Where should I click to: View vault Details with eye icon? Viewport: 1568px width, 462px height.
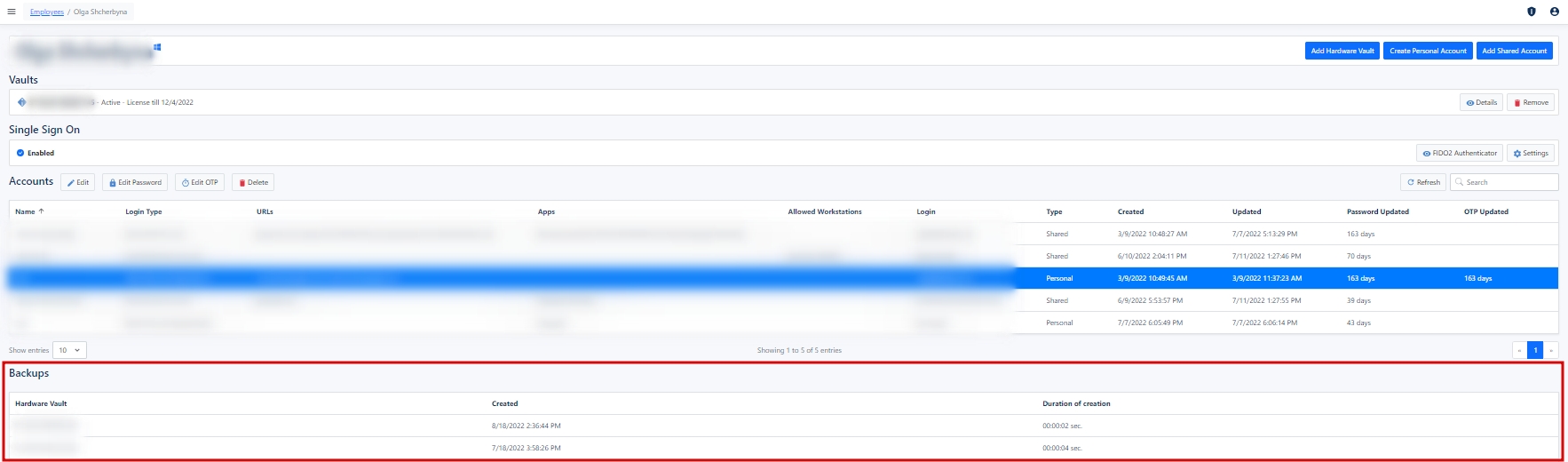pyautogui.click(x=1481, y=102)
